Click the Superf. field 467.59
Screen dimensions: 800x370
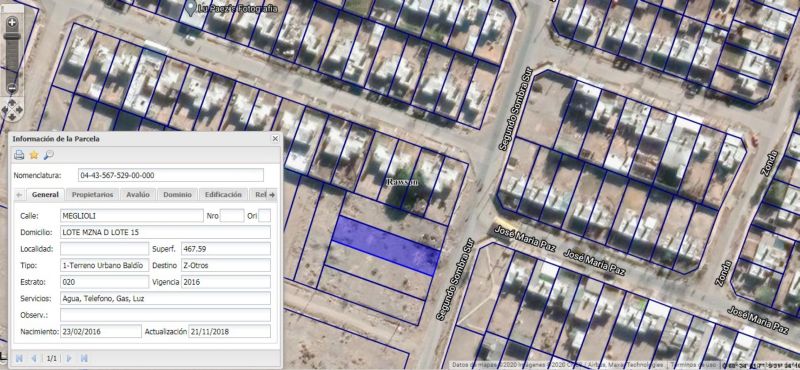226,249
